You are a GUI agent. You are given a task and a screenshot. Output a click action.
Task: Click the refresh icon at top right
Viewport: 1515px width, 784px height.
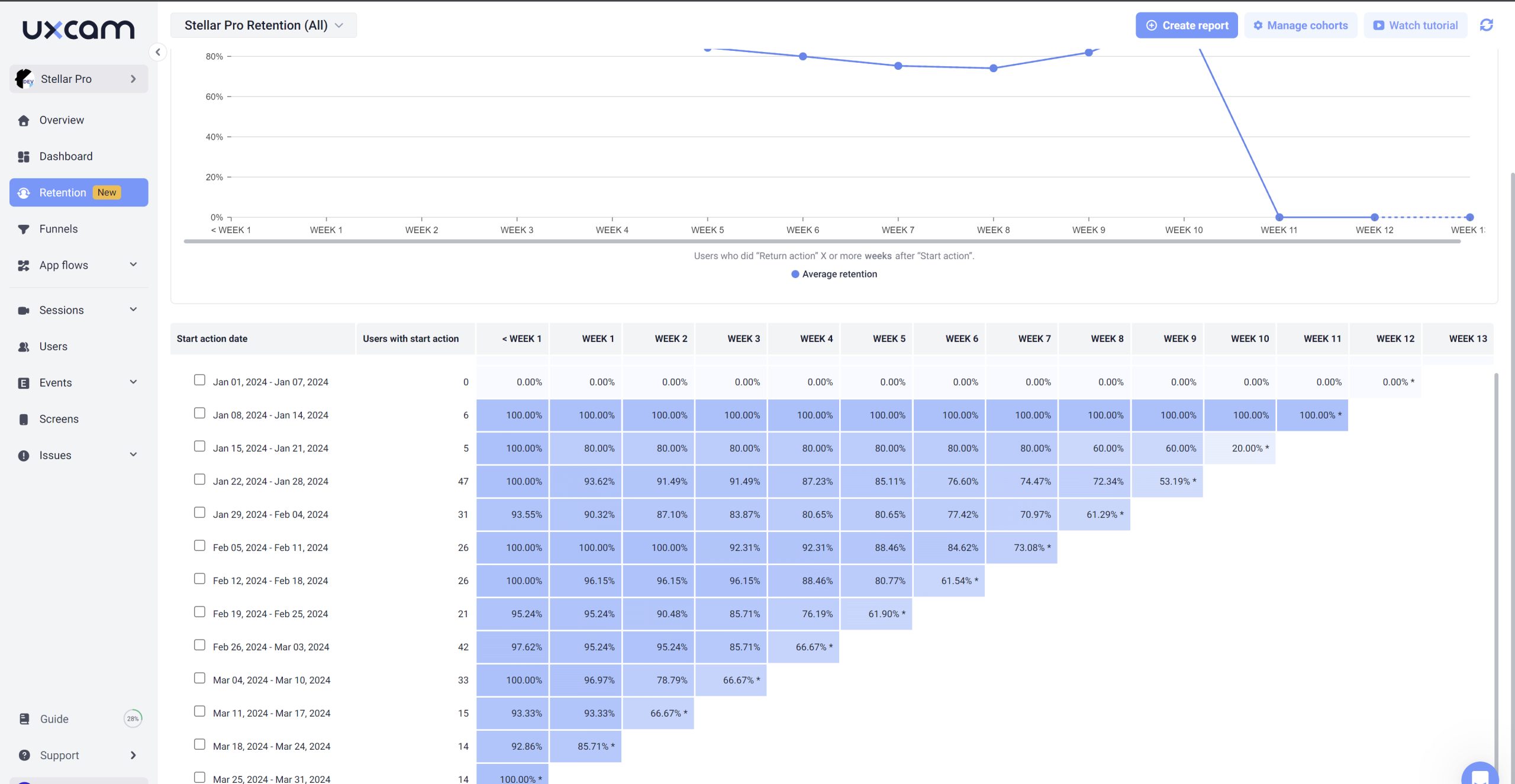click(x=1486, y=25)
